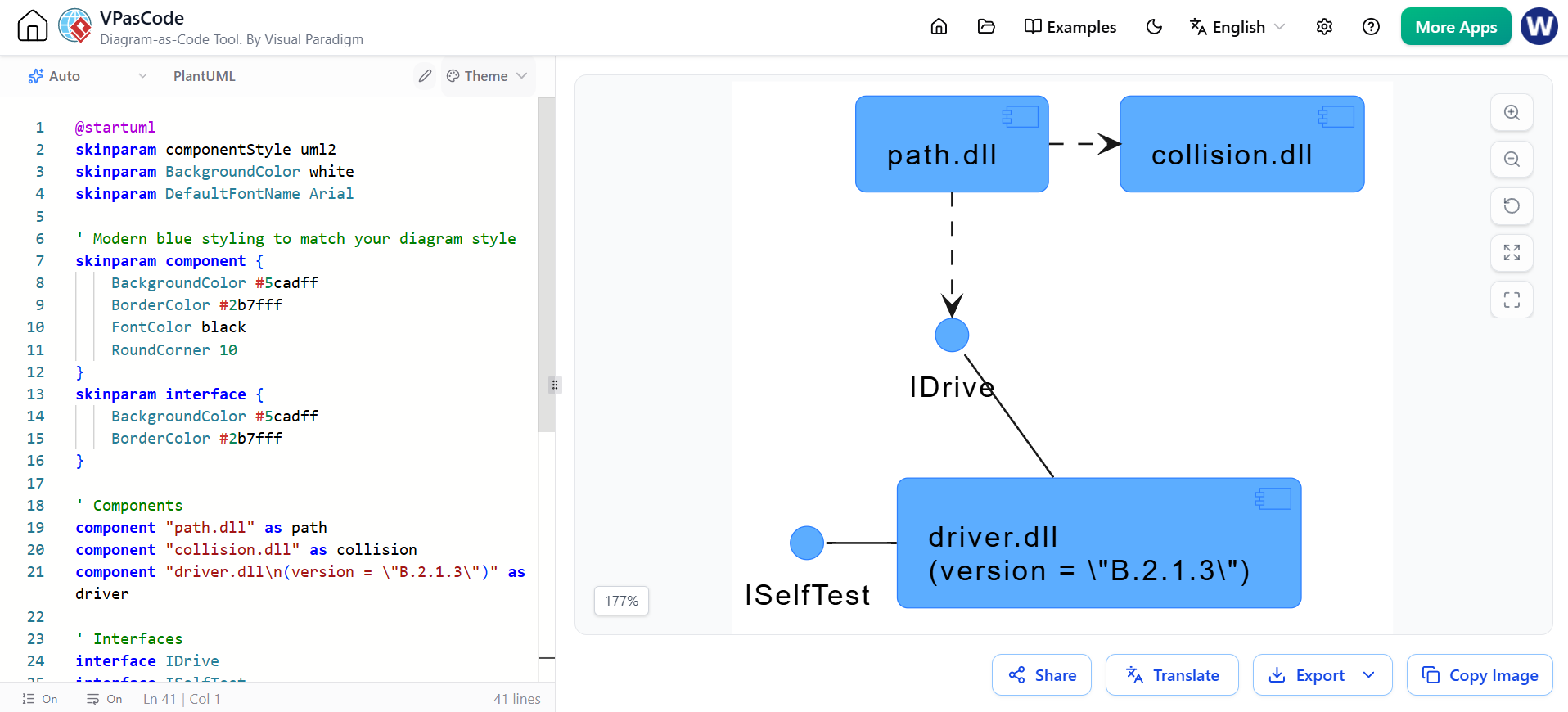Click the home outline icon beside the logo

tap(33, 26)
